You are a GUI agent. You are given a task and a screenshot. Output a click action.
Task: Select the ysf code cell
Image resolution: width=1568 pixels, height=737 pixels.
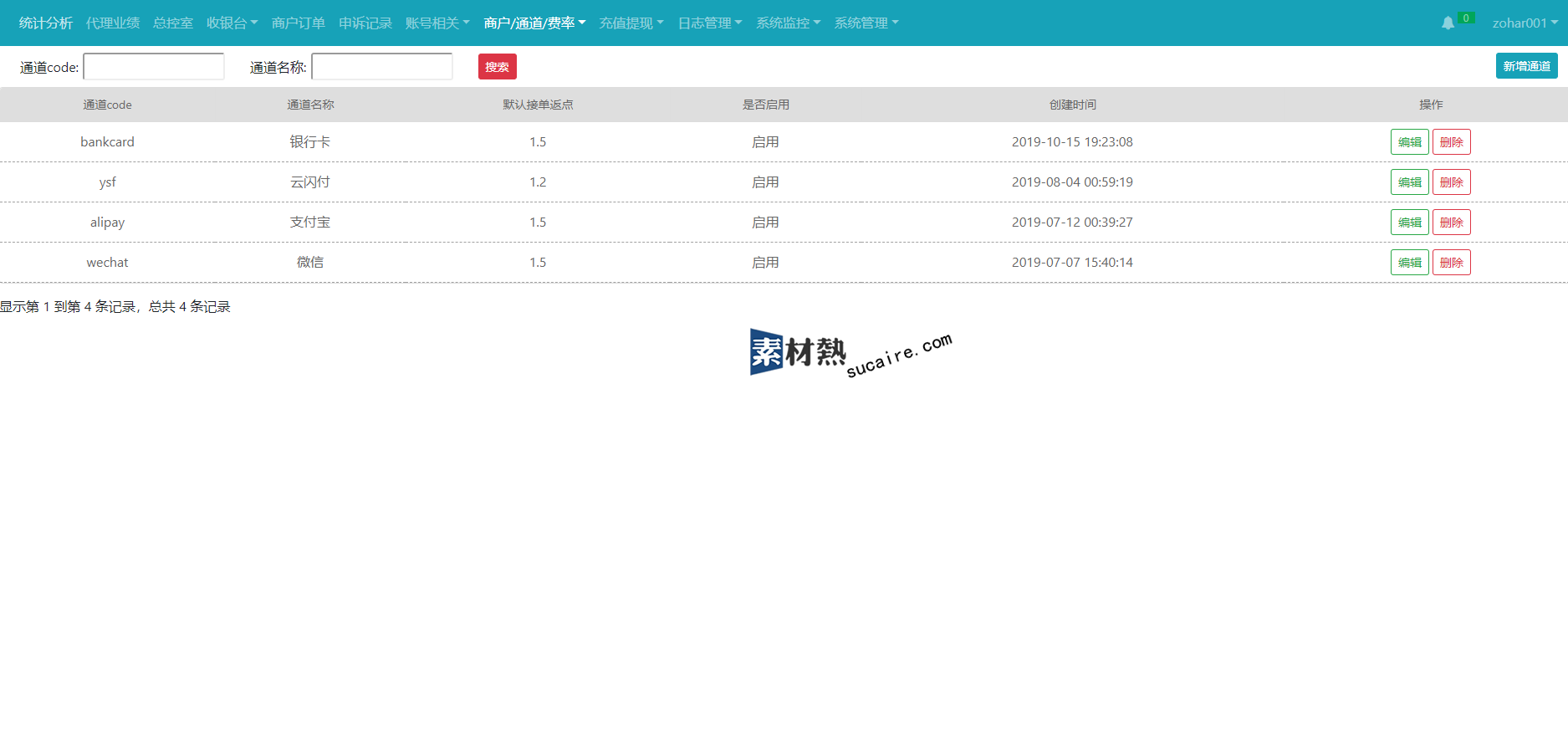107,182
